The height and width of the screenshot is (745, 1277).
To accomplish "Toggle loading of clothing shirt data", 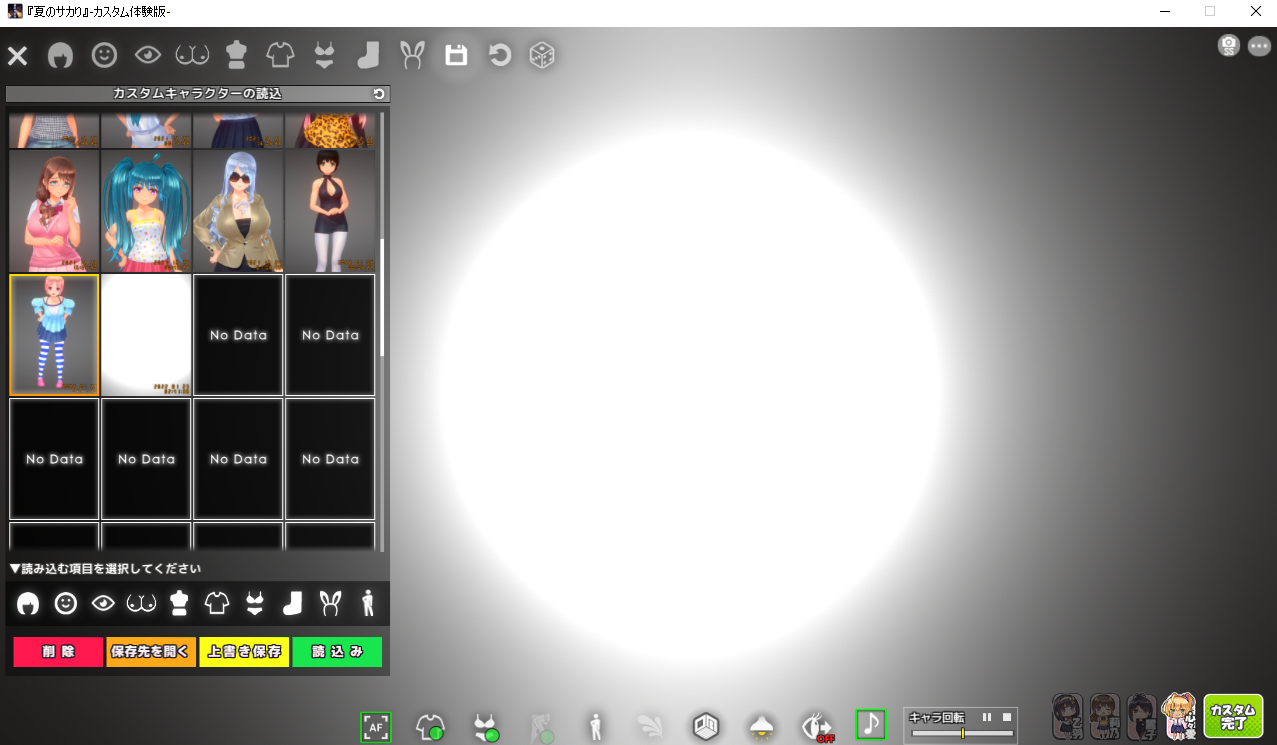I will 217,603.
